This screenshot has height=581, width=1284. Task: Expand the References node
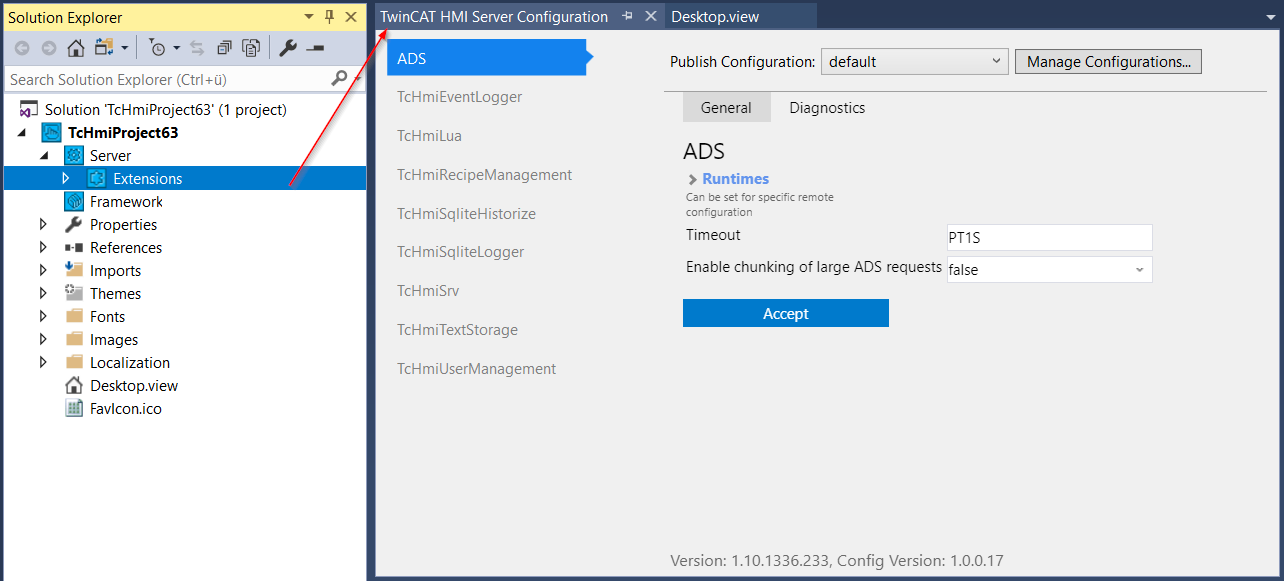[43, 247]
